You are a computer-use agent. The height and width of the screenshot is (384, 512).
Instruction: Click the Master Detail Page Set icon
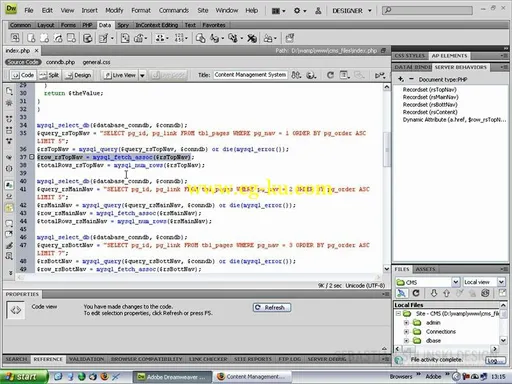click(200, 38)
